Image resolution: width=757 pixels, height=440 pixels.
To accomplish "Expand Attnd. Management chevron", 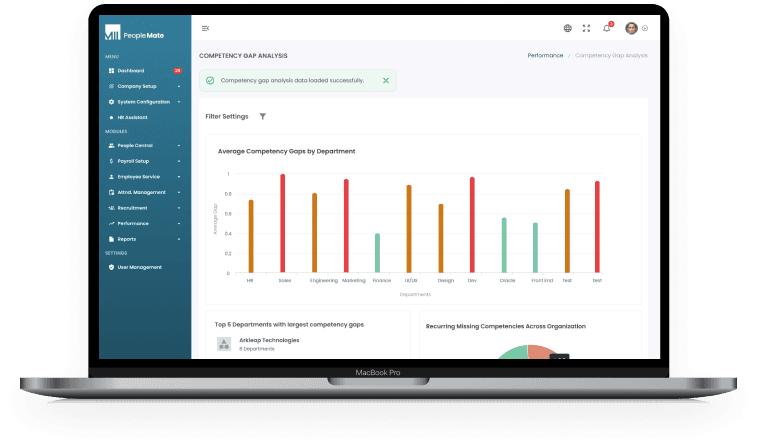I will tap(179, 192).
